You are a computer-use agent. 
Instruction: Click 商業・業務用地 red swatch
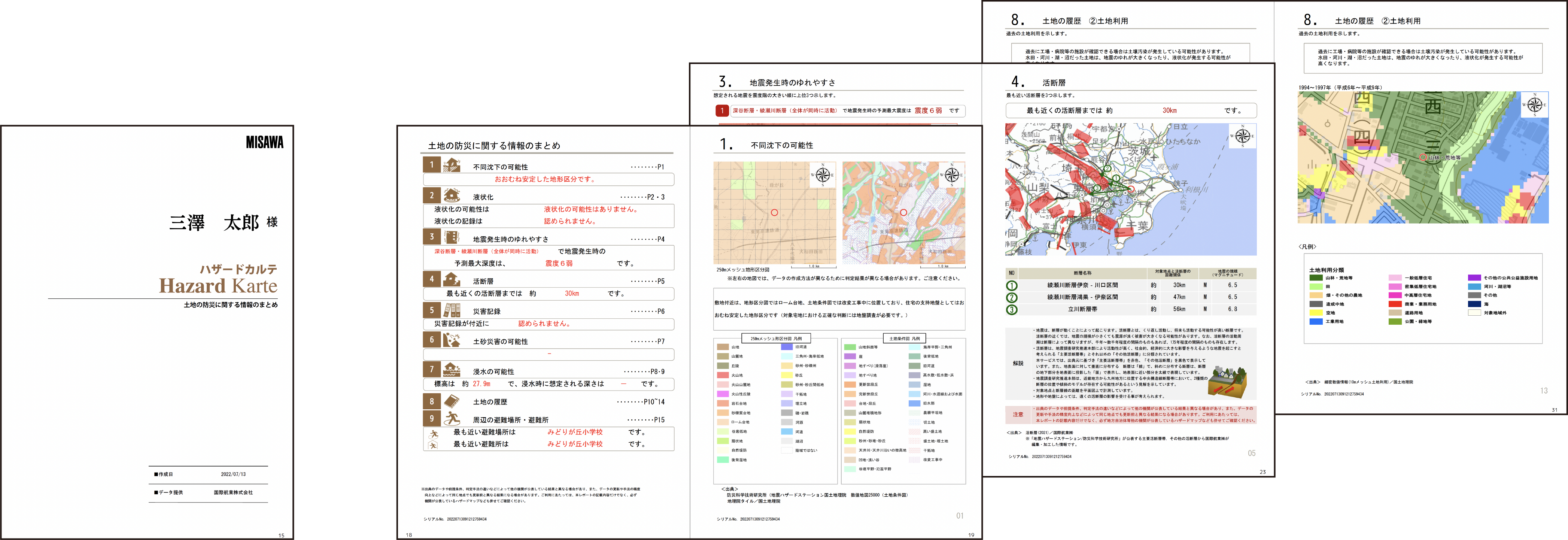click(1395, 304)
